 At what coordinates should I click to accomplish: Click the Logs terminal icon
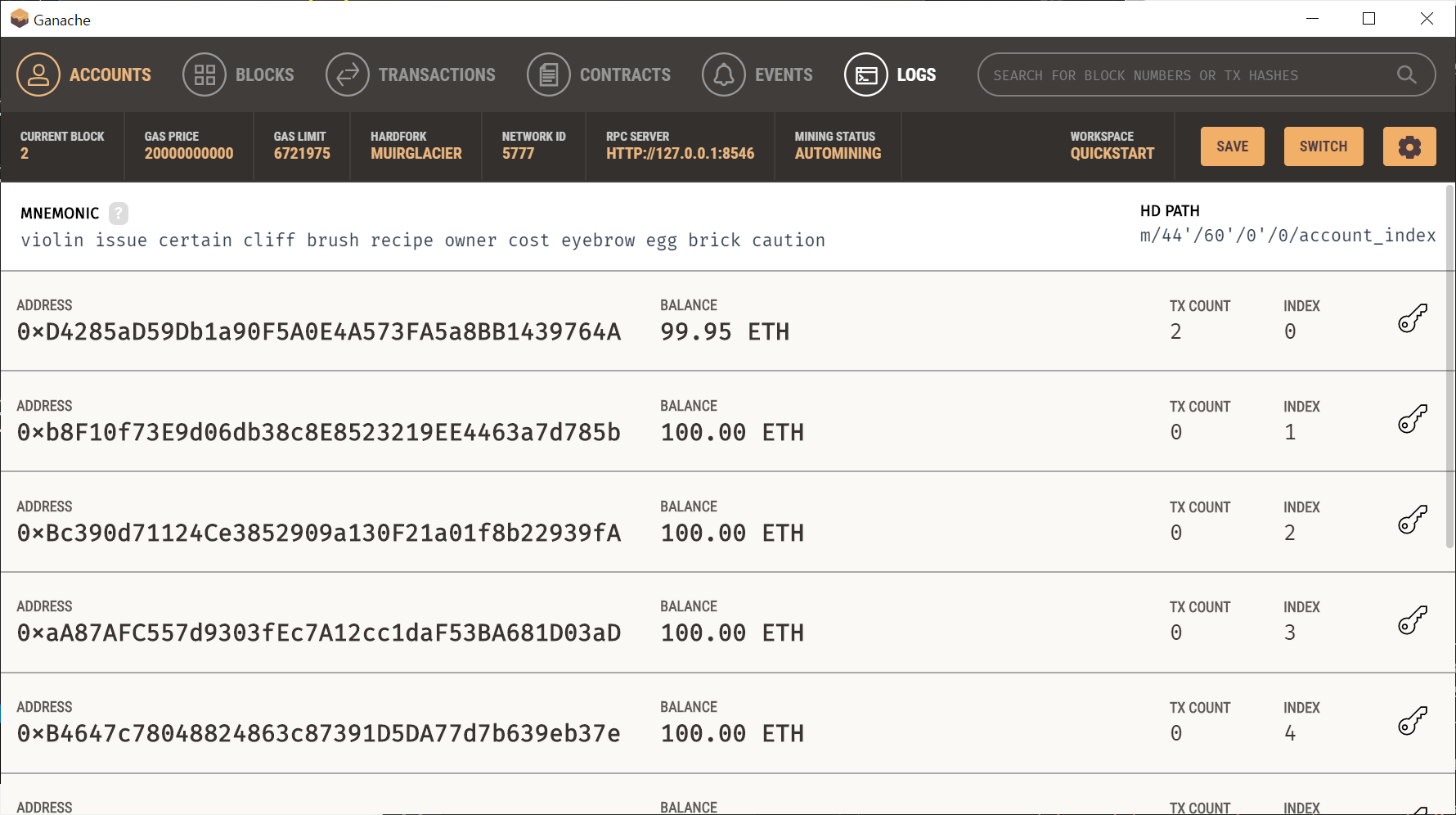[x=866, y=74]
